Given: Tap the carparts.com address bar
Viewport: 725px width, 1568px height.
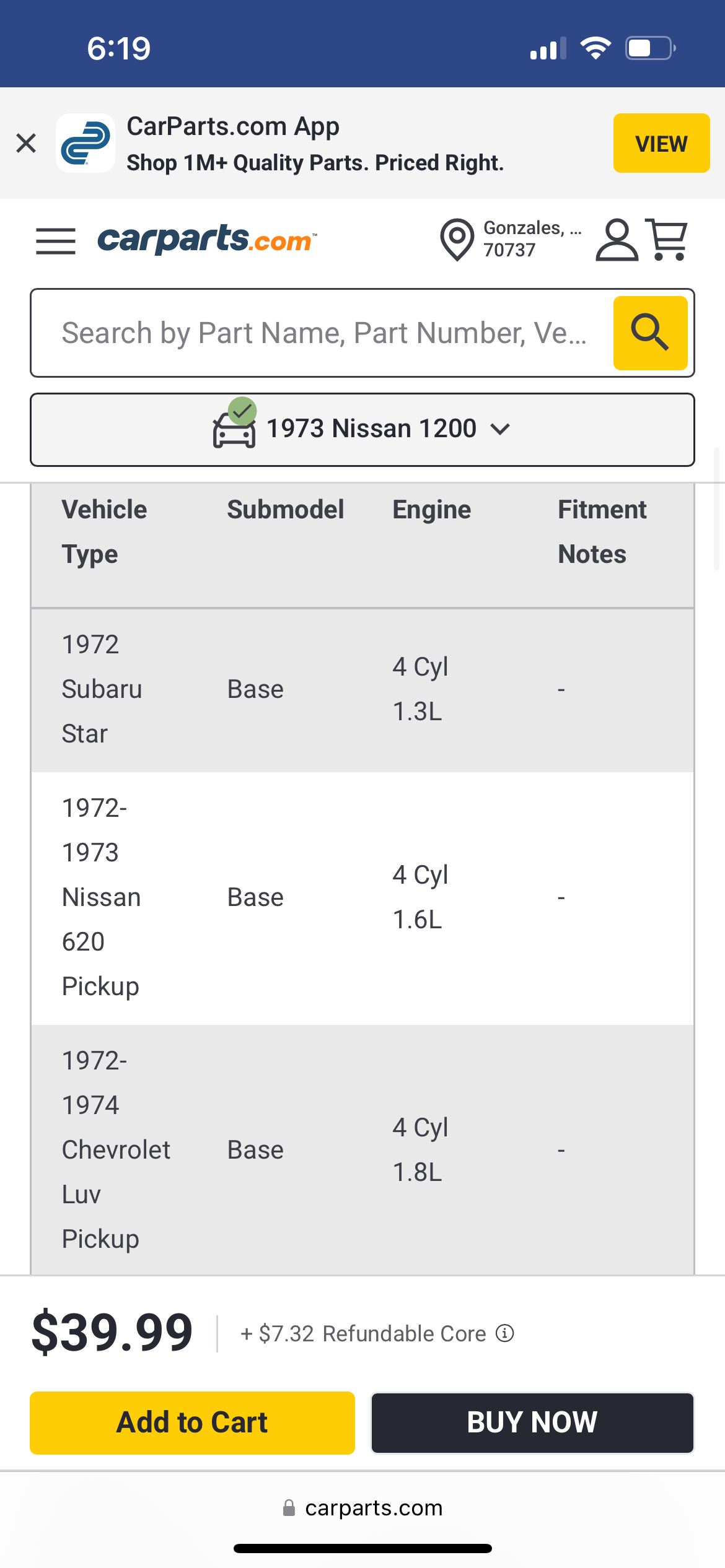Looking at the screenshot, I should coord(362,1507).
